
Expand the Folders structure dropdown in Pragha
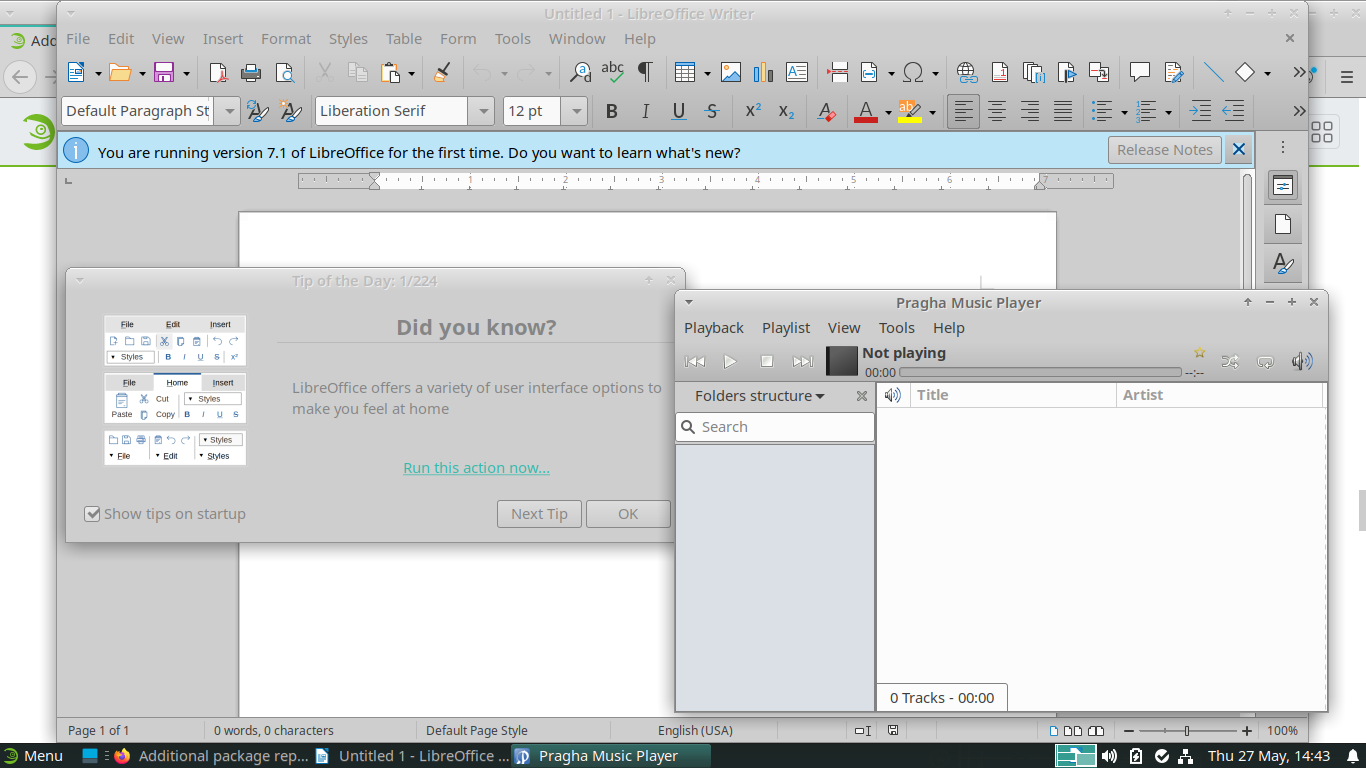coord(759,396)
